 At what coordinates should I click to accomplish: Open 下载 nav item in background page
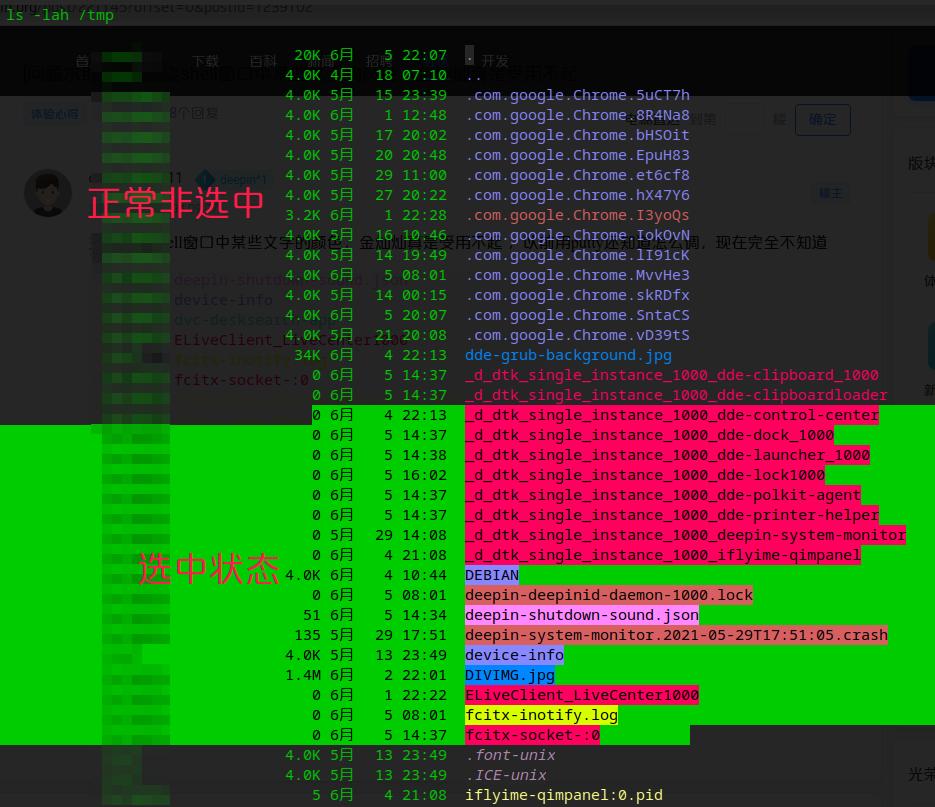tap(205, 61)
